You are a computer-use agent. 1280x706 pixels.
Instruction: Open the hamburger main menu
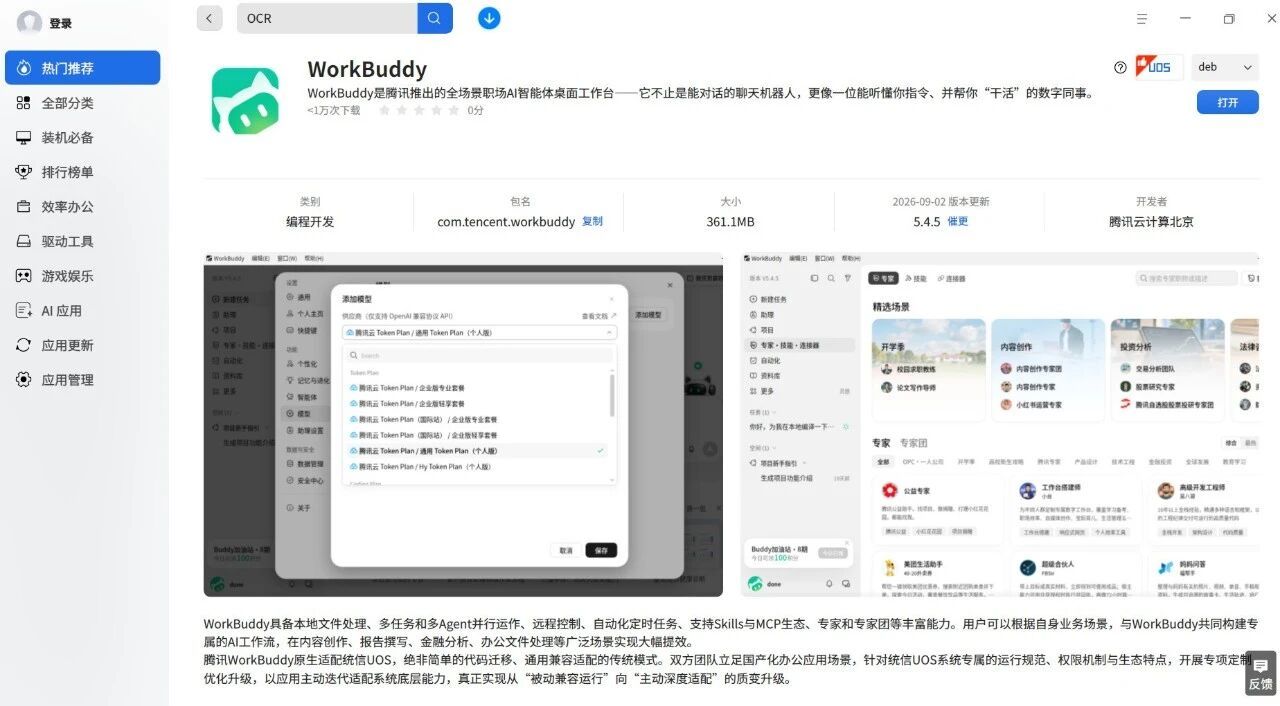(x=1142, y=19)
